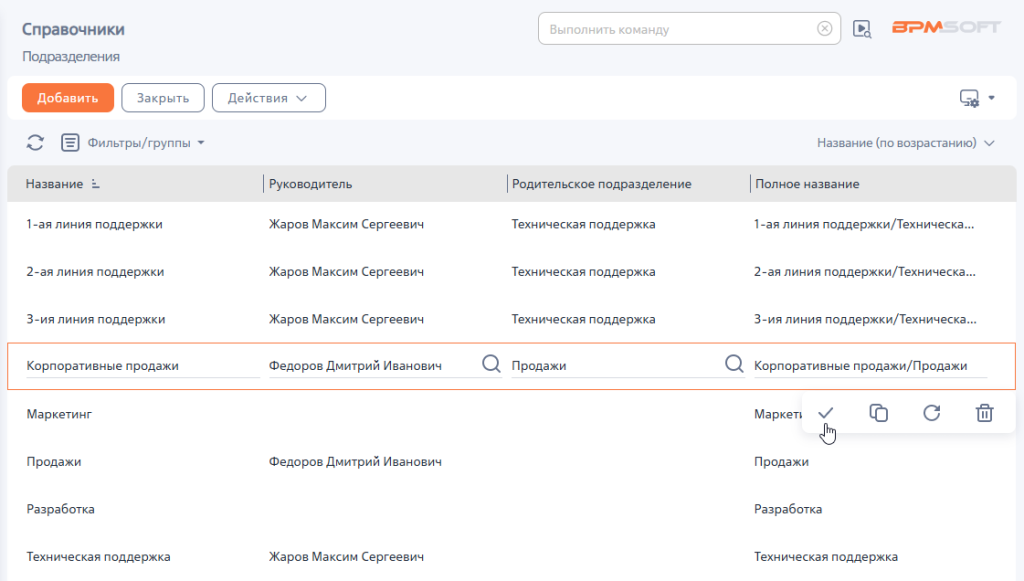Viewport: 1024px width, 581px height.
Task: Edit the Корпоративные продажи name field
Action: (x=140, y=366)
